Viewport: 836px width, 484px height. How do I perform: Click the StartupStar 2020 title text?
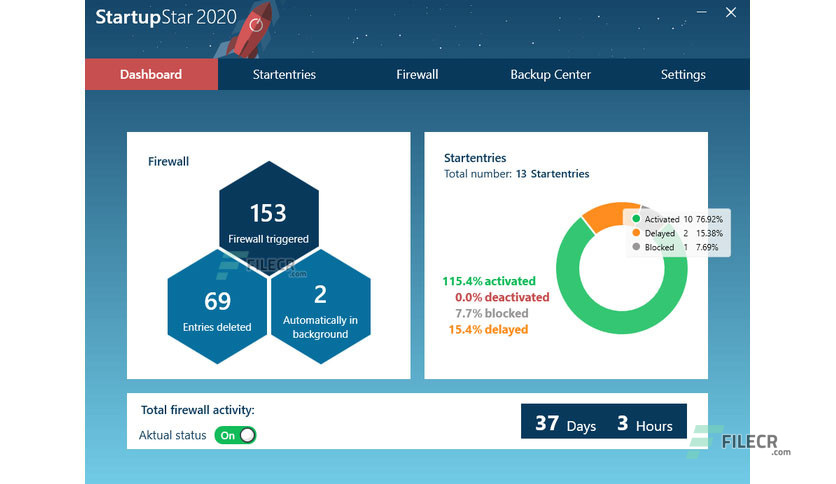pyautogui.click(x=166, y=17)
